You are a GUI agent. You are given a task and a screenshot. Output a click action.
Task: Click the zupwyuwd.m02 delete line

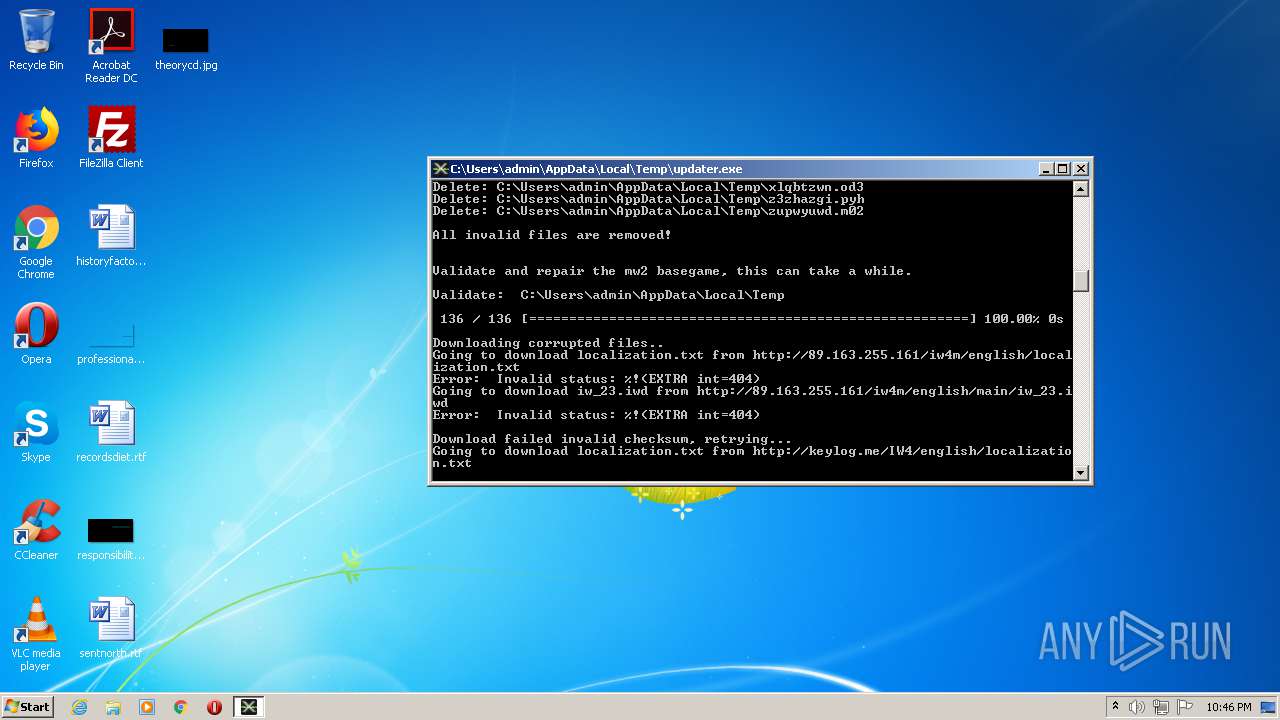click(x=648, y=211)
